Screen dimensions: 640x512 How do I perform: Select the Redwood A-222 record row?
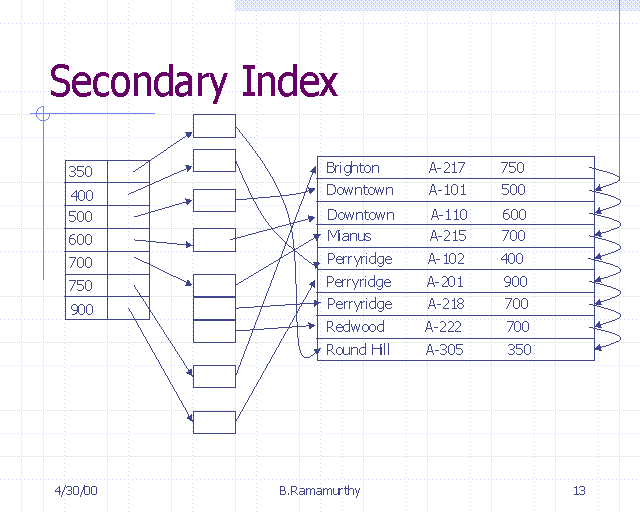455,327
